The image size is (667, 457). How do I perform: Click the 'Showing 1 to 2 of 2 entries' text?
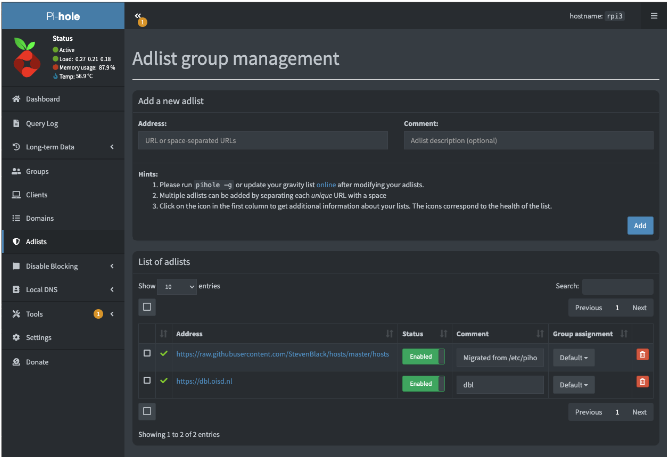(x=179, y=434)
